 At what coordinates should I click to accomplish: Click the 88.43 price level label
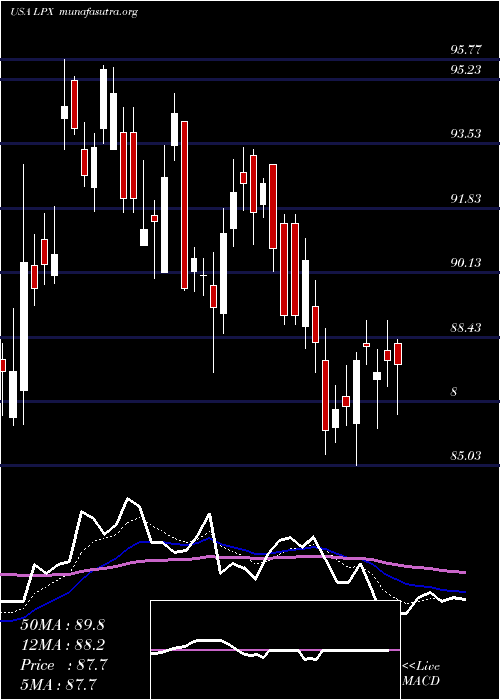[x=466, y=328]
